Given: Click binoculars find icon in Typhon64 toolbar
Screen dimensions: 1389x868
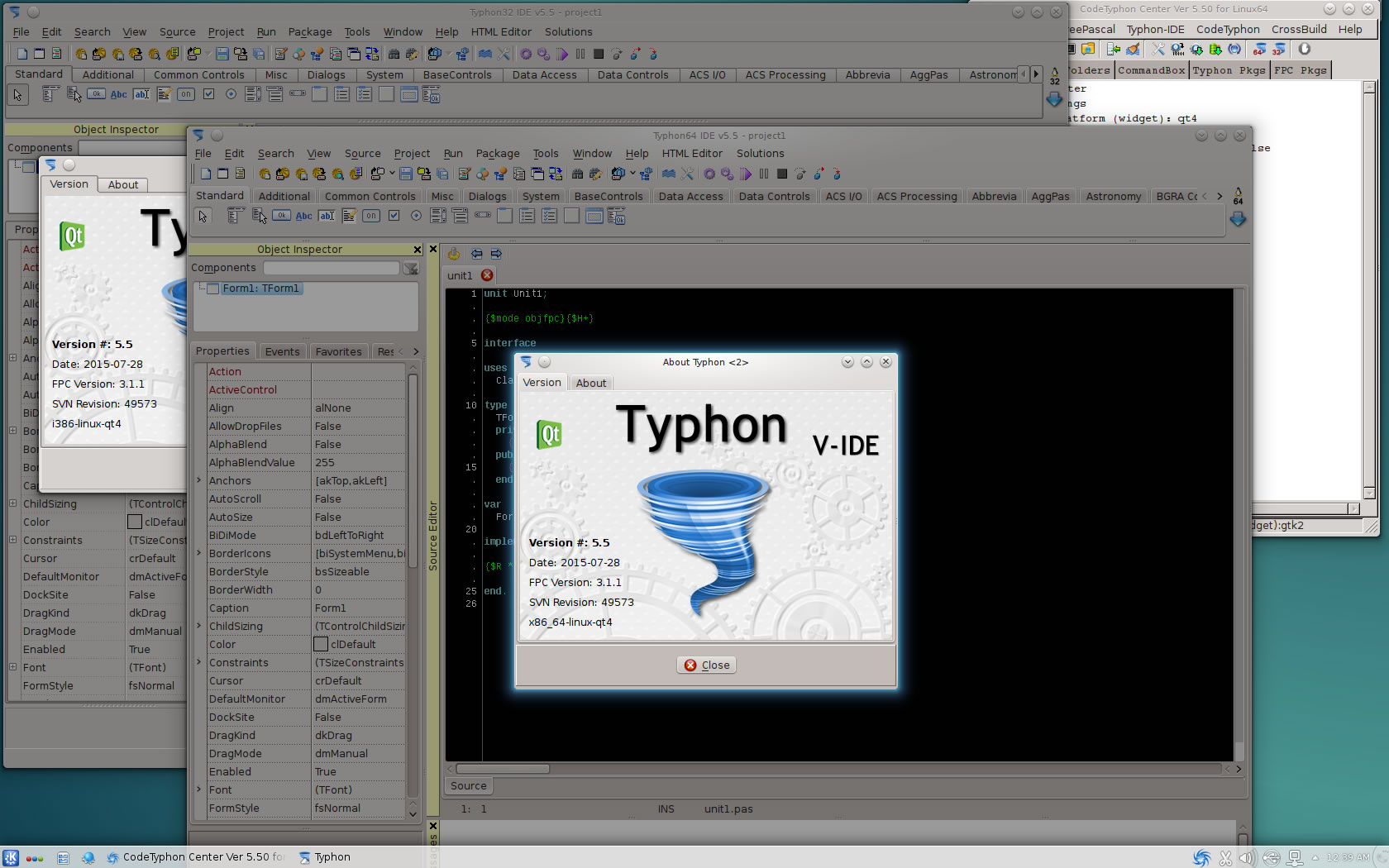Looking at the screenshot, I should [x=577, y=174].
